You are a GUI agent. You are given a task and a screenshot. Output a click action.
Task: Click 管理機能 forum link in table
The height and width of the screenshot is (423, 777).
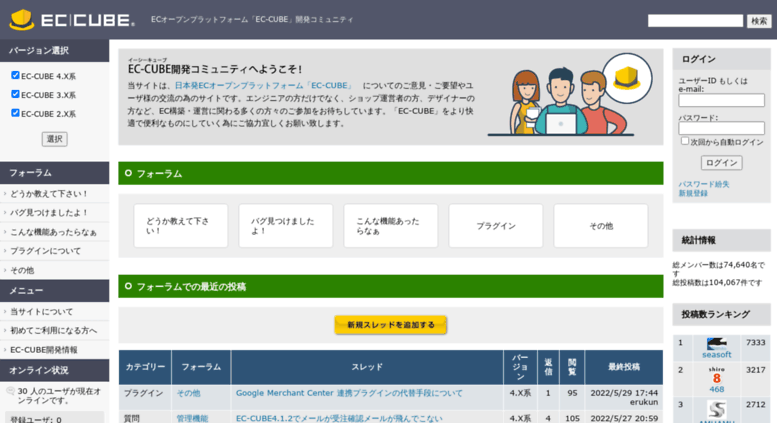point(192,419)
